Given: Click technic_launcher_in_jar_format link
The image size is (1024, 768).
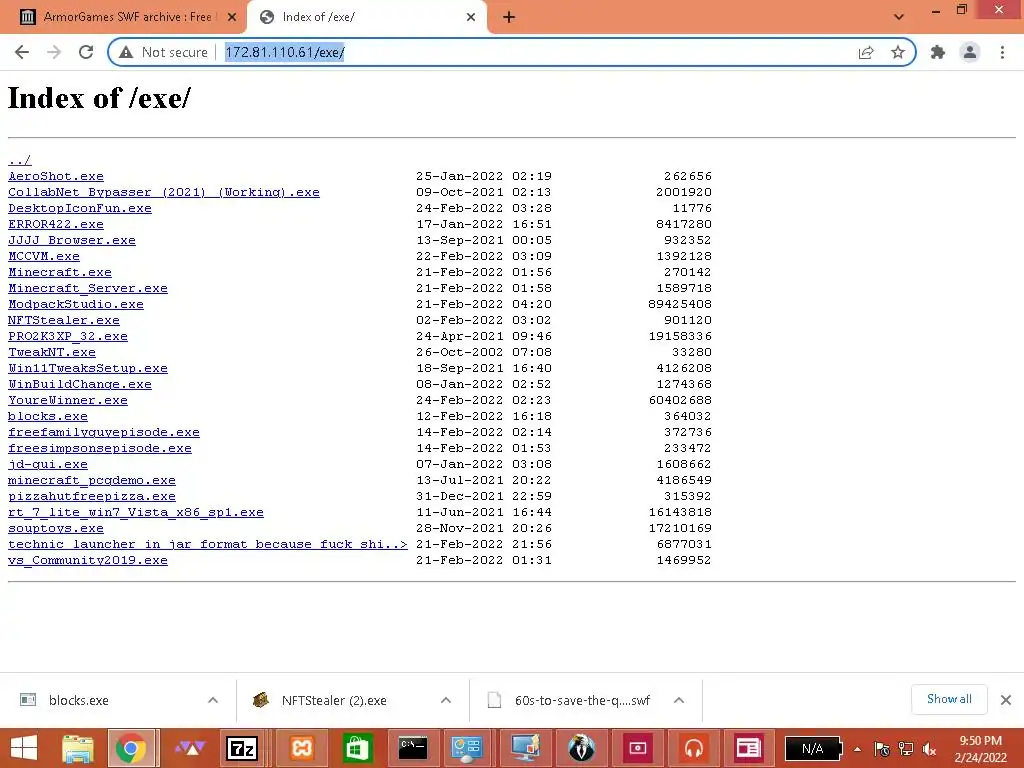Looking at the screenshot, I should (208, 544).
